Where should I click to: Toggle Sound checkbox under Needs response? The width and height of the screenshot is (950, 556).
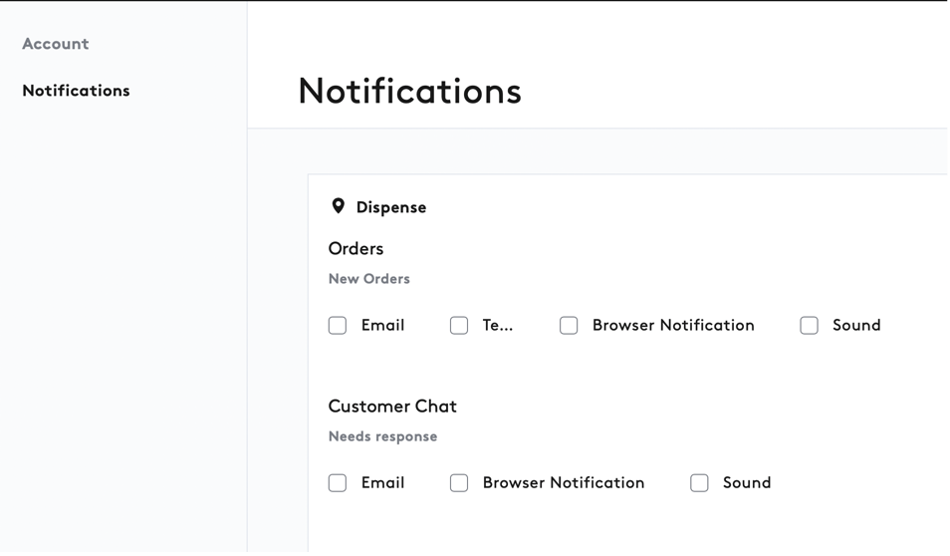[699, 483]
